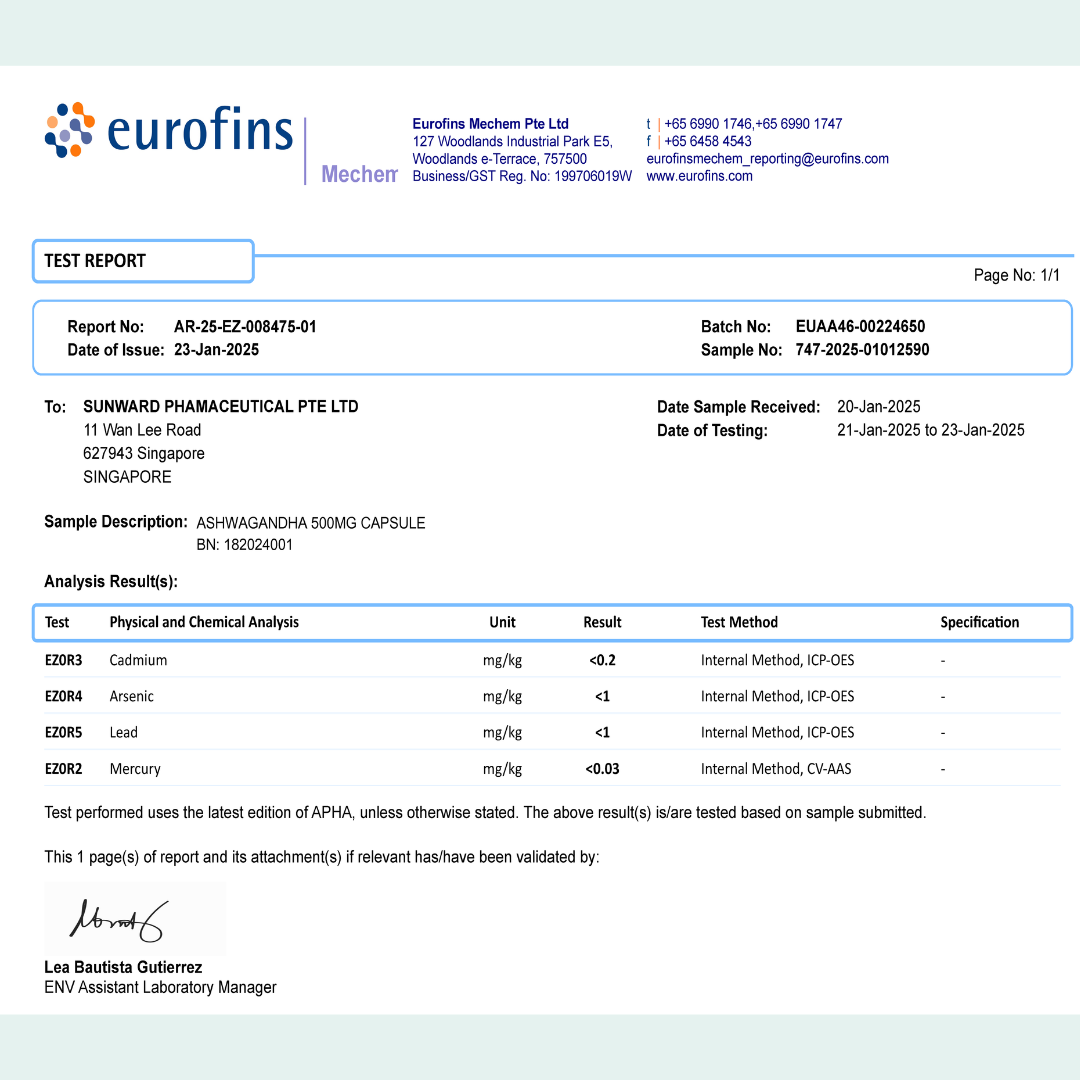Viewport: 1080px width, 1080px height.
Task: Click the purple Mechem brand text
Action: coord(360,174)
